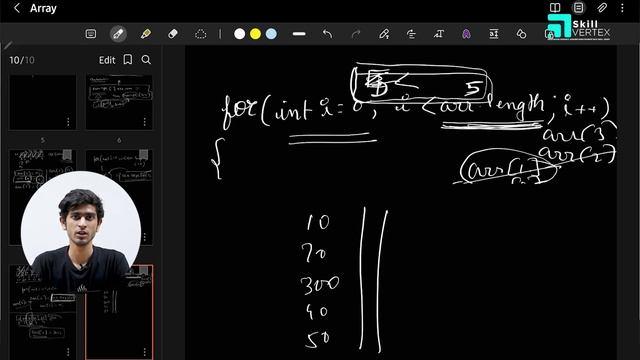Open the attachment paperclip icon

602,7
